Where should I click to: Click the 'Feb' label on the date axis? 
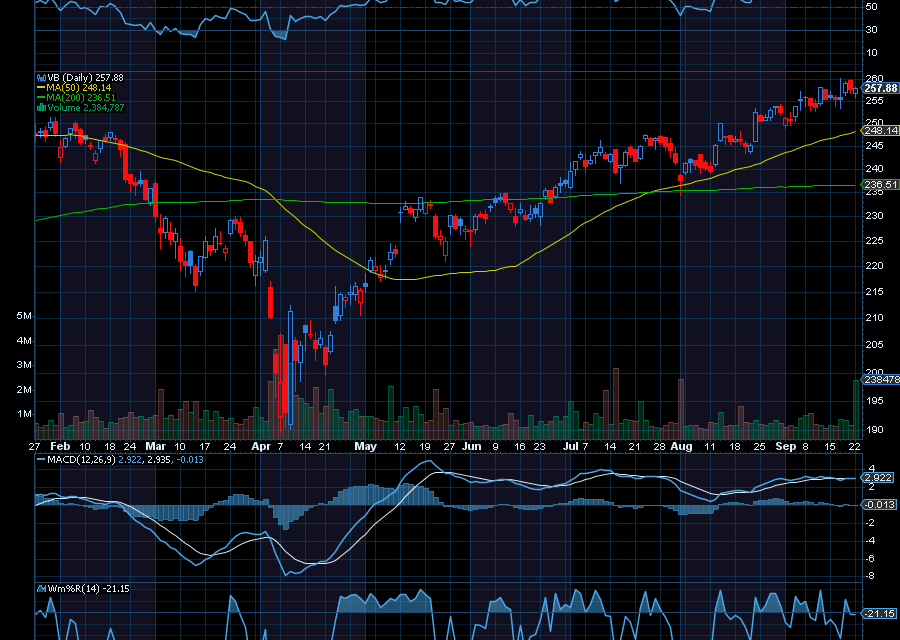pyautogui.click(x=60, y=447)
